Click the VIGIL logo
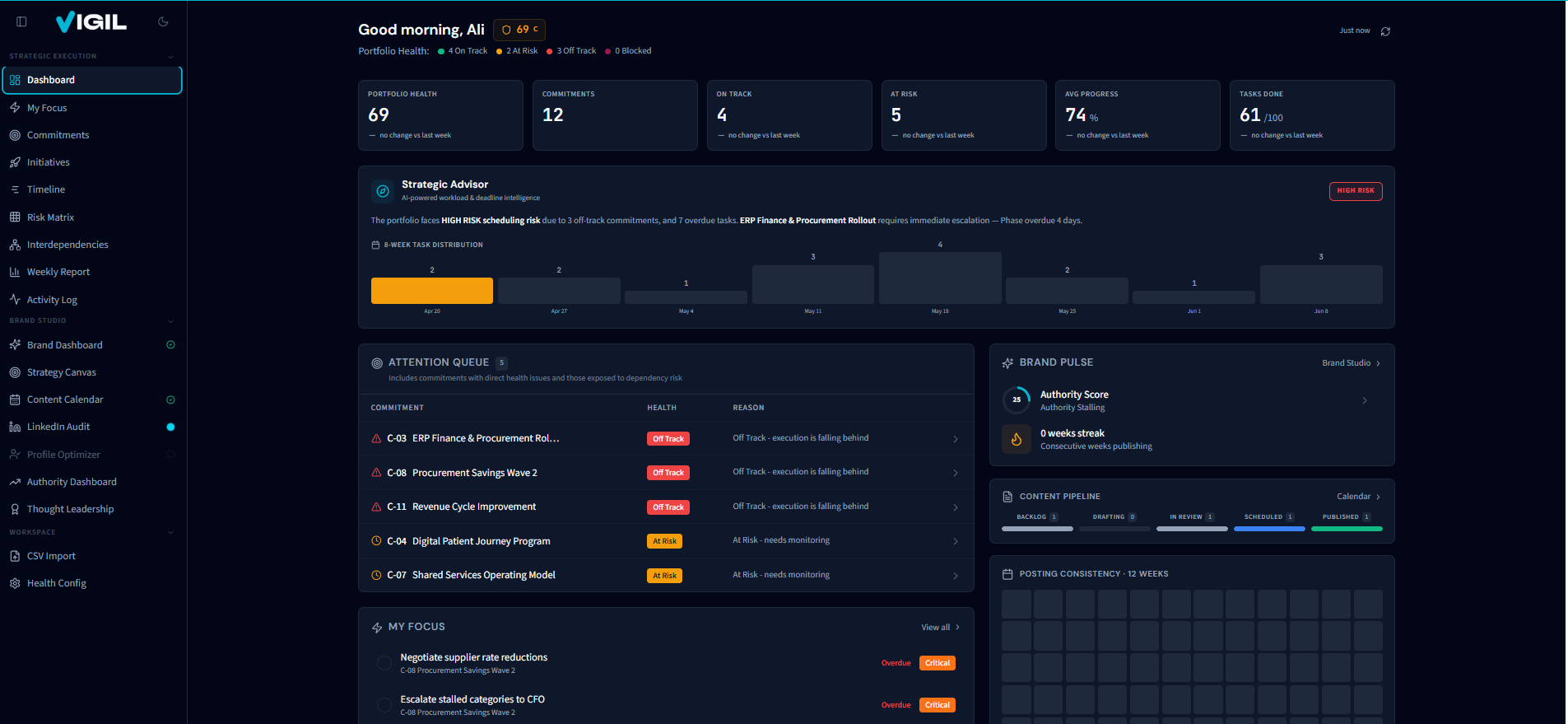This screenshot has width=1568, height=724. (91, 22)
